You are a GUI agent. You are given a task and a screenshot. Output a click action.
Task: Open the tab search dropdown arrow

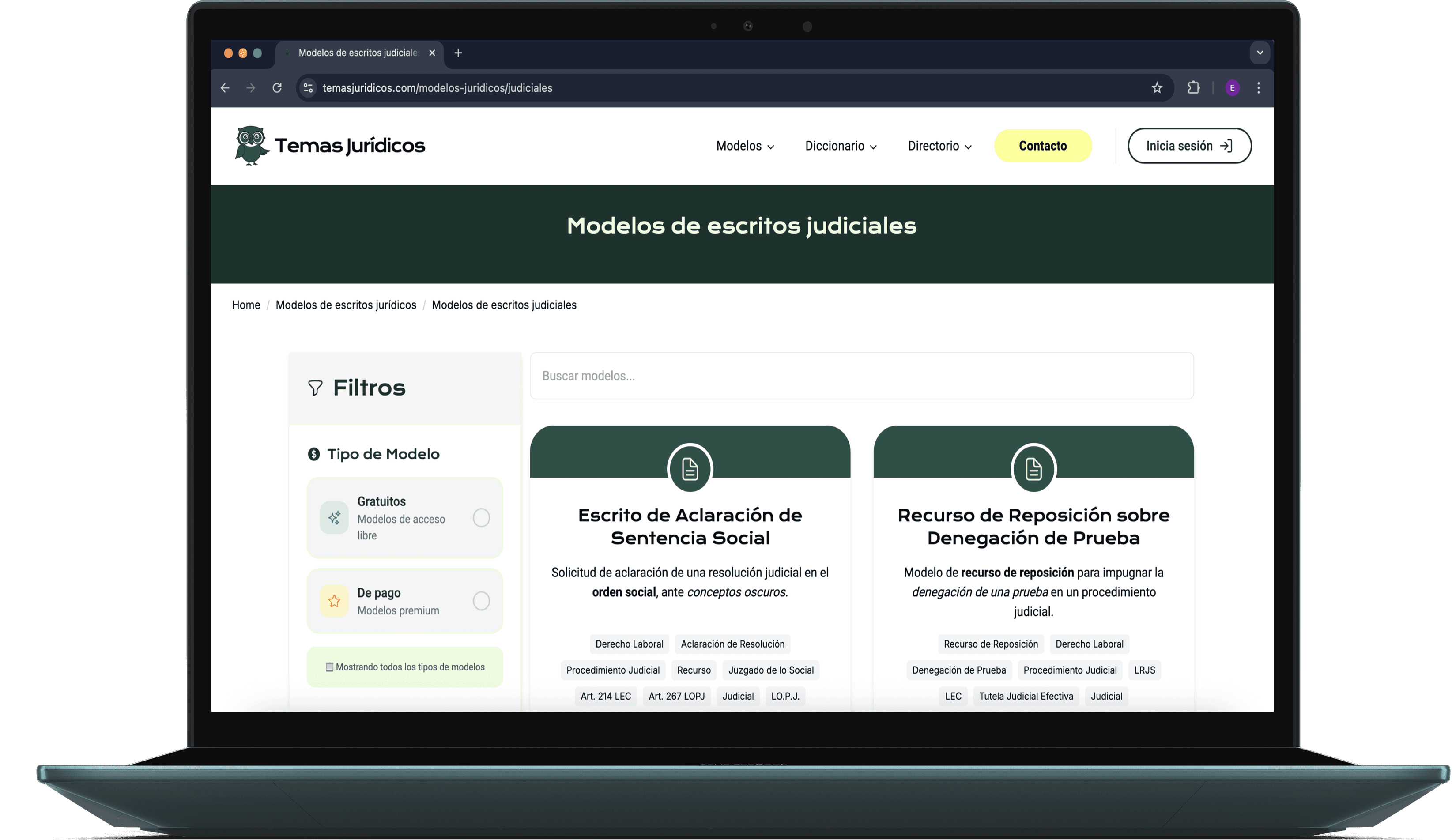[1260, 53]
